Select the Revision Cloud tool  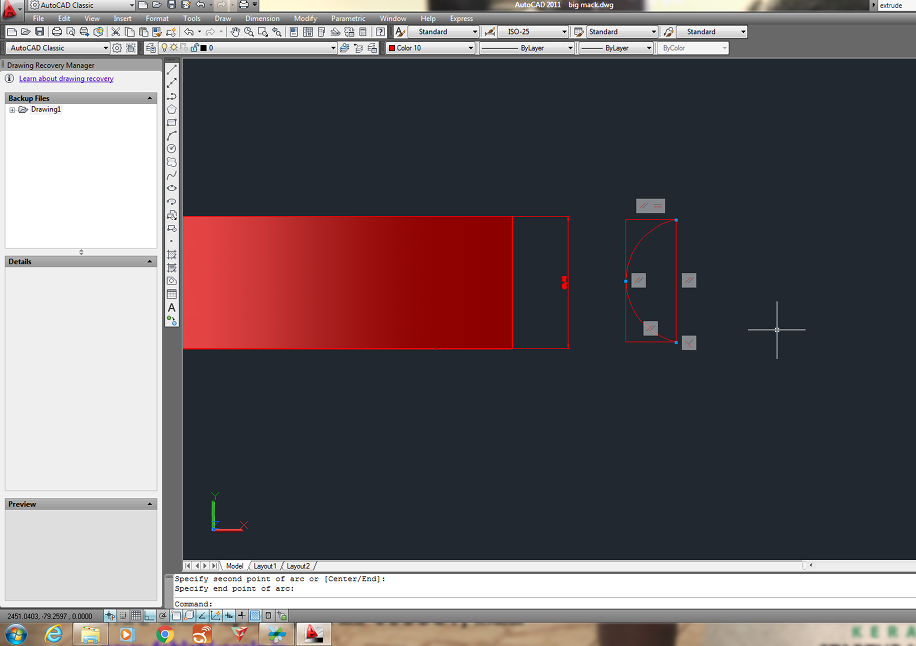172,162
